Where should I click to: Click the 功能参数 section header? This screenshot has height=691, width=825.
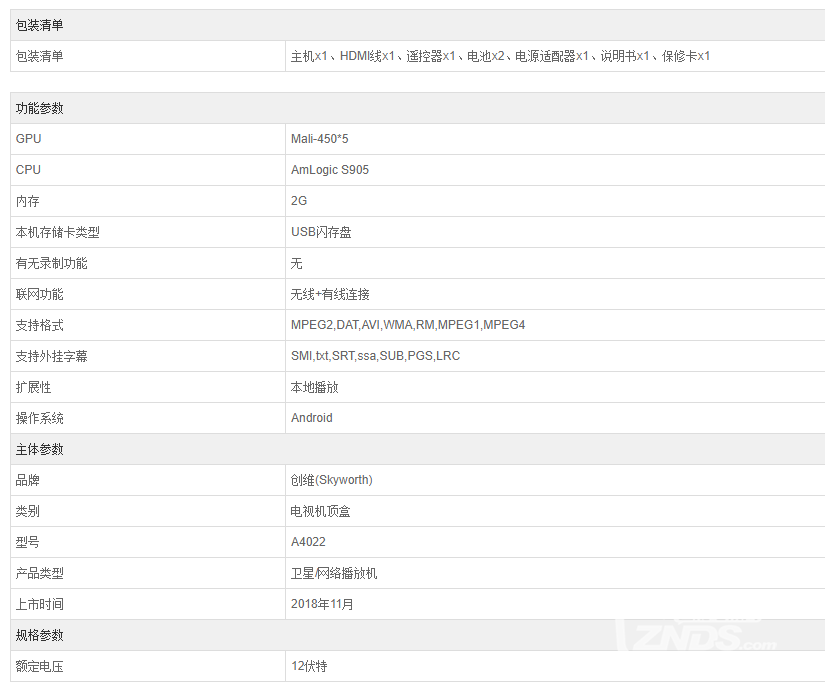39,108
